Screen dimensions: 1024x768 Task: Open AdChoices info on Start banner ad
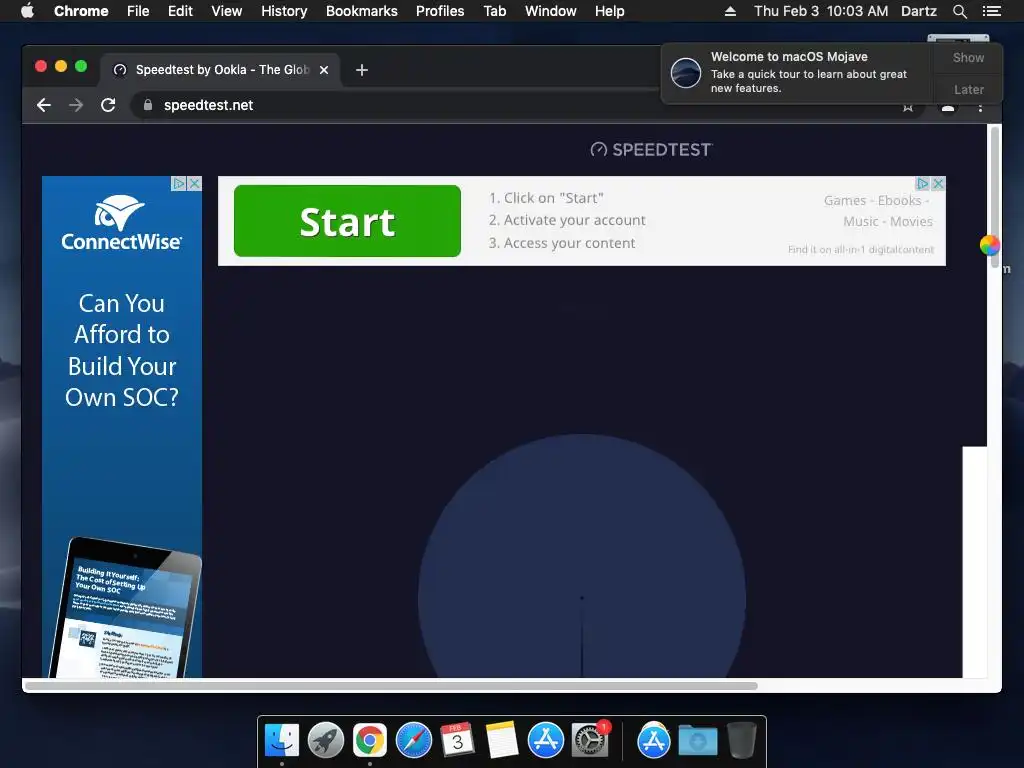(x=923, y=184)
